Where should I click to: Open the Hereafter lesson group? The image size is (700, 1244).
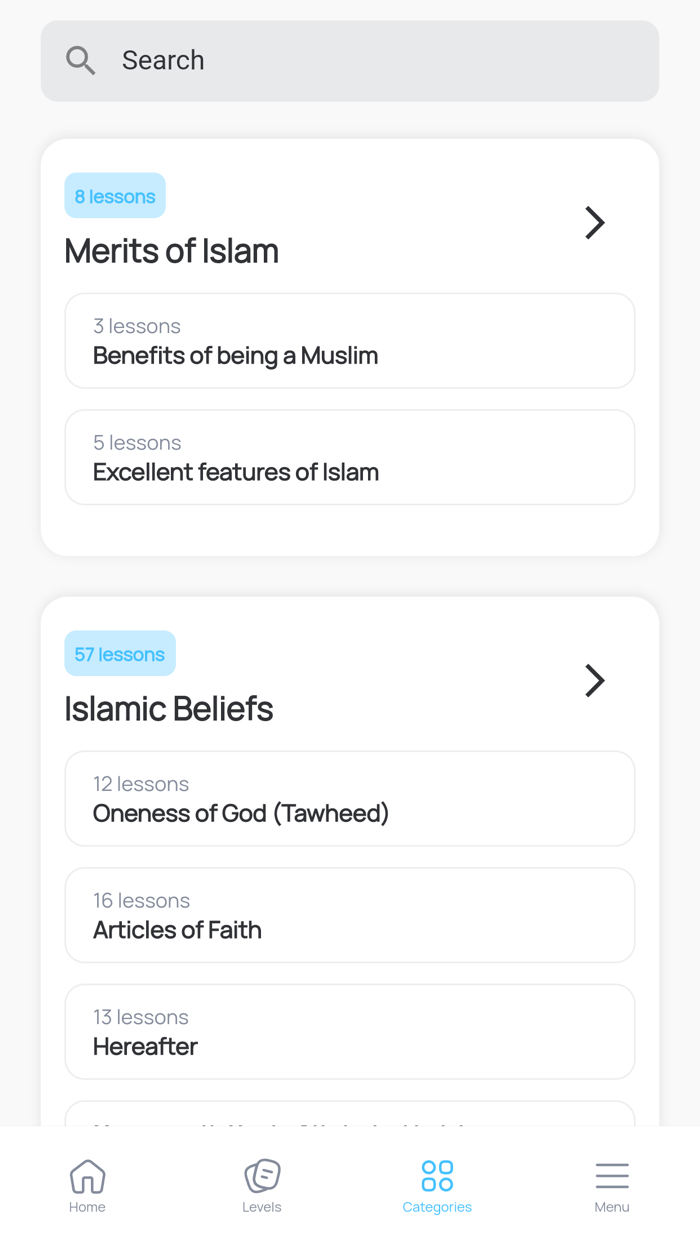(x=349, y=1032)
